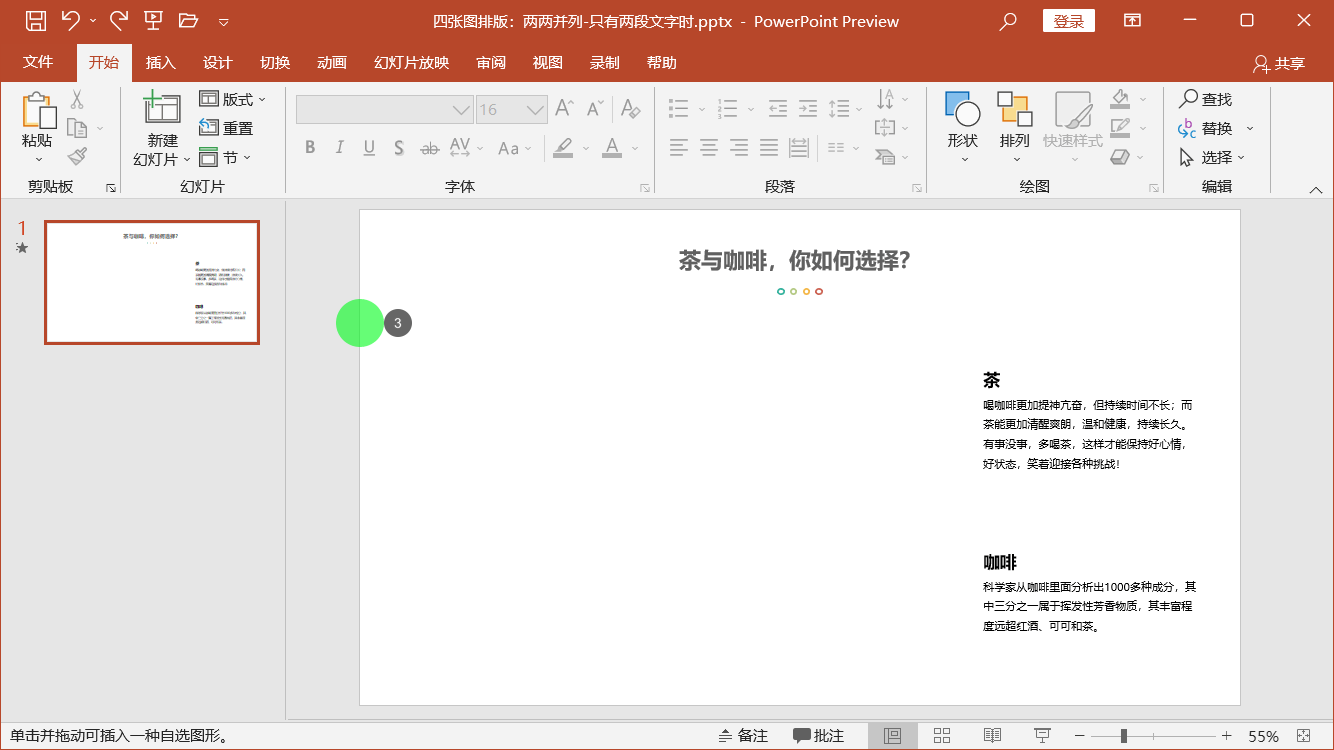This screenshot has width=1334, height=750.
Task: Open the 审阅 tab
Action: (x=491, y=62)
